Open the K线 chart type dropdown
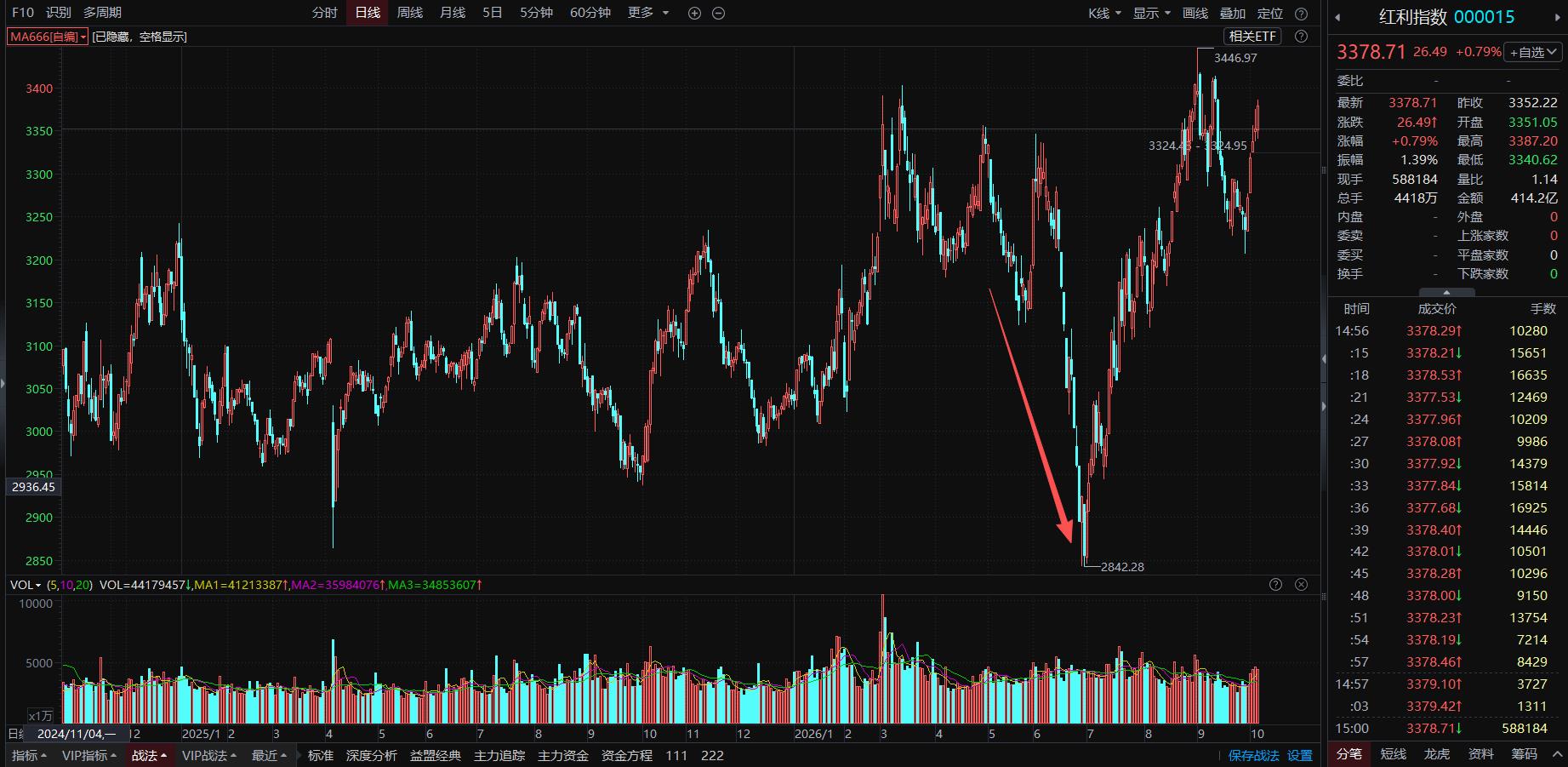Viewport: 1568px width, 767px height. pyautogui.click(x=1104, y=13)
